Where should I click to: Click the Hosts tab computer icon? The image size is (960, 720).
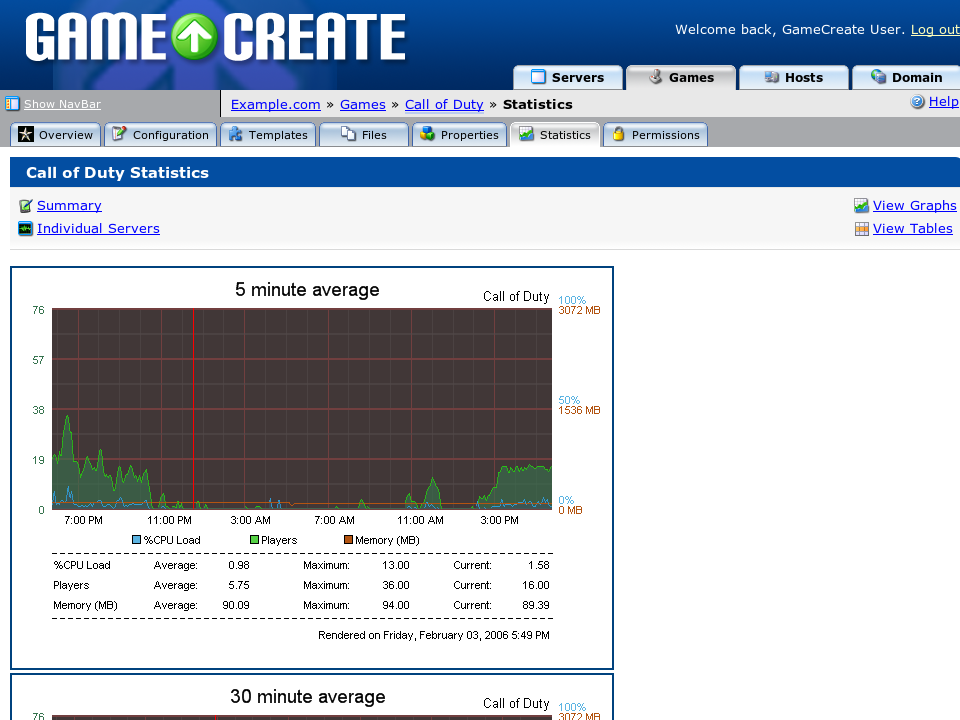pyautogui.click(x=771, y=77)
